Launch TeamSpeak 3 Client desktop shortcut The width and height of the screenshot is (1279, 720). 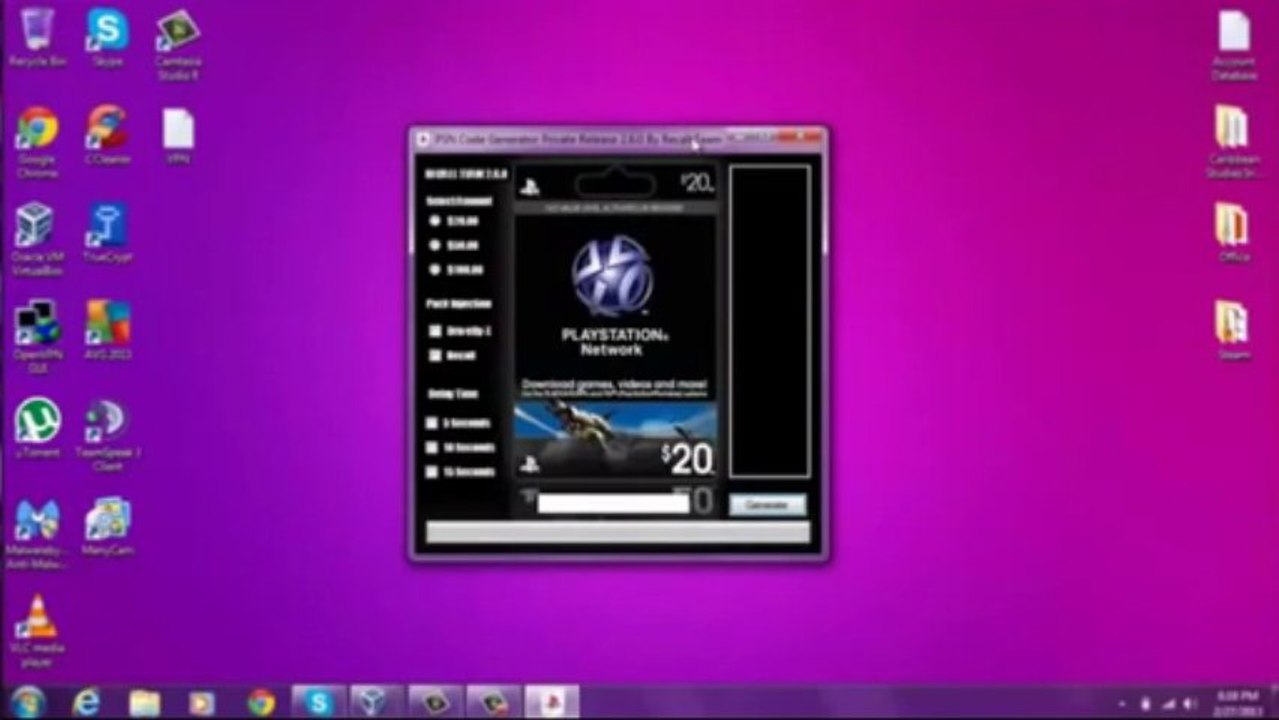click(x=107, y=435)
